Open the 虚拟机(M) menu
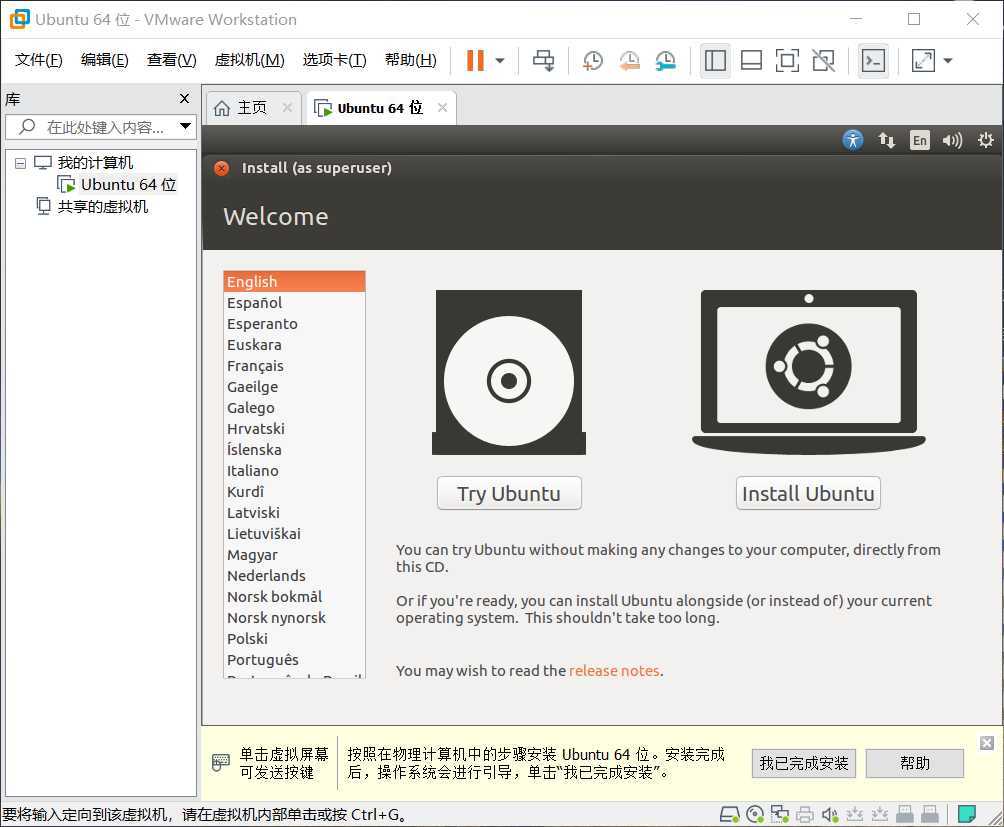 [249, 60]
